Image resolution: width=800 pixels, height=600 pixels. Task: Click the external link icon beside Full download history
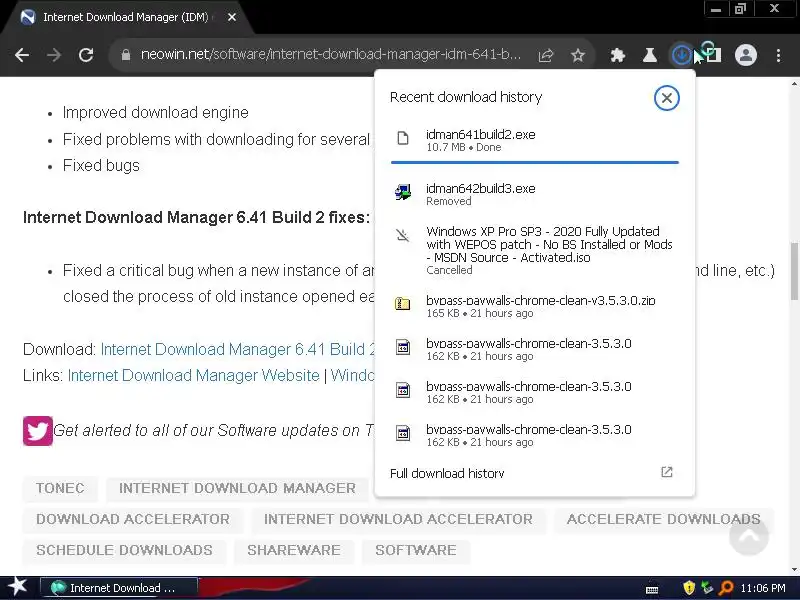coord(666,472)
